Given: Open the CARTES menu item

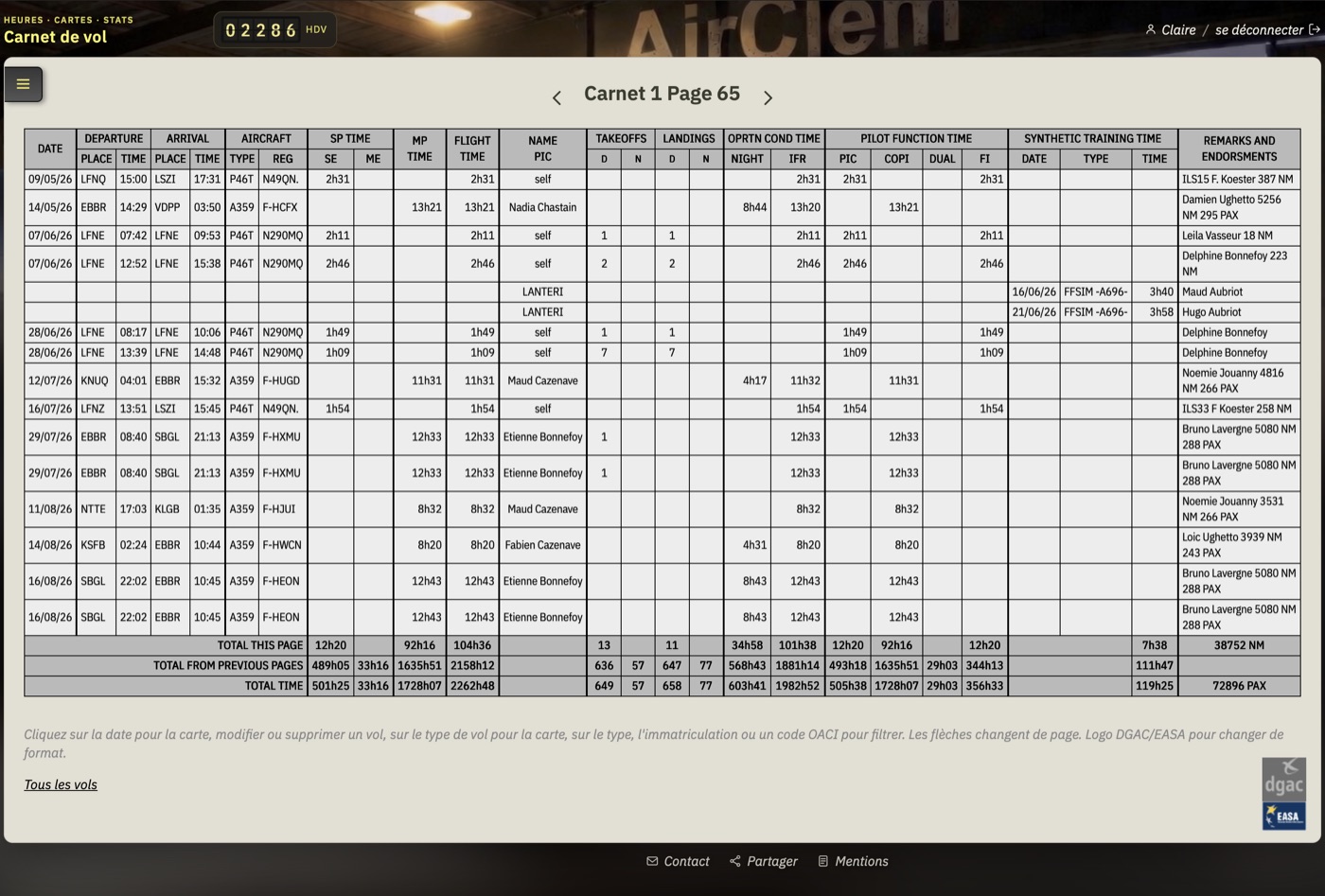Looking at the screenshot, I should (x=73, y=19).
